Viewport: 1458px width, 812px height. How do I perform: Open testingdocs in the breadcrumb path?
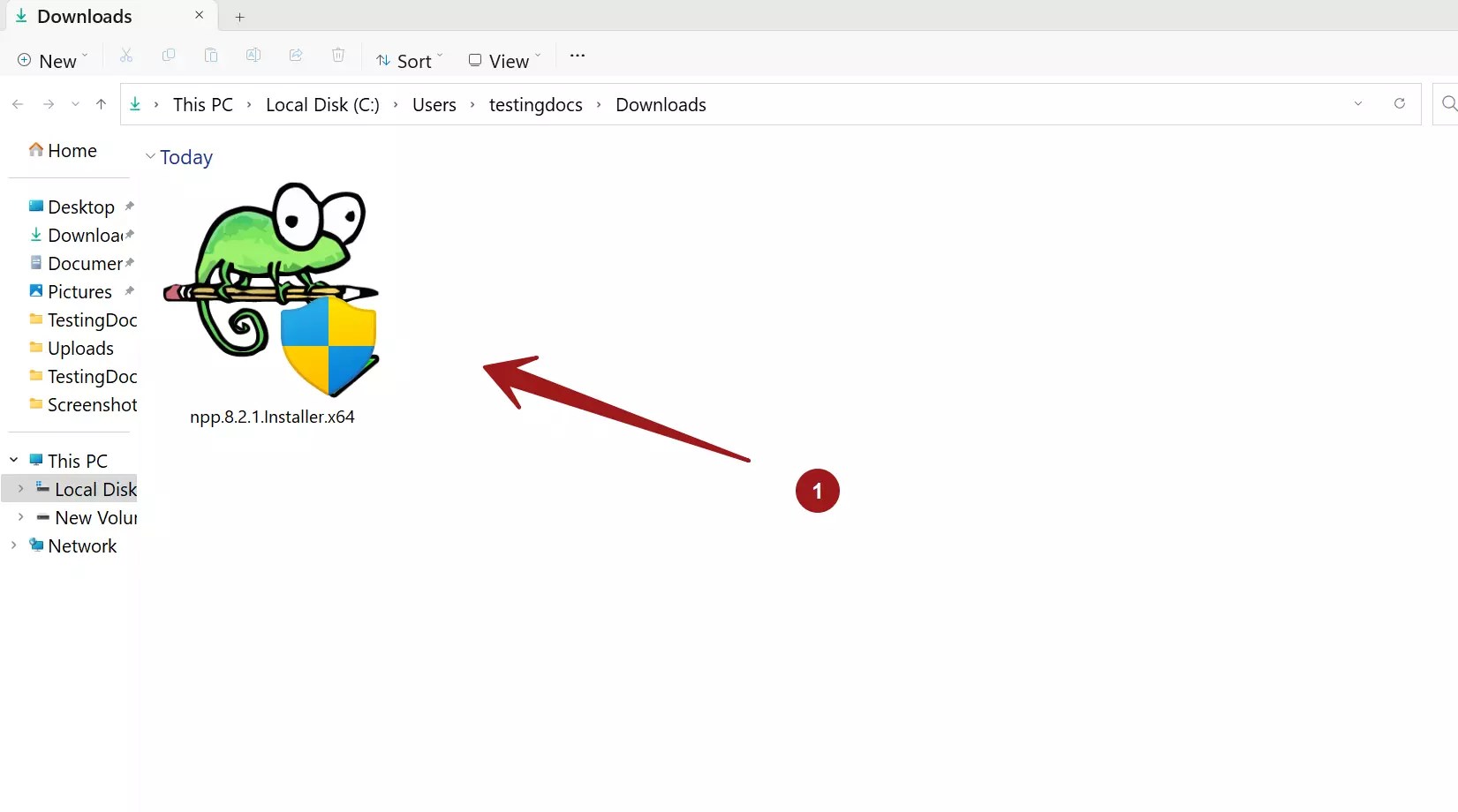click(x=535, y=104)
